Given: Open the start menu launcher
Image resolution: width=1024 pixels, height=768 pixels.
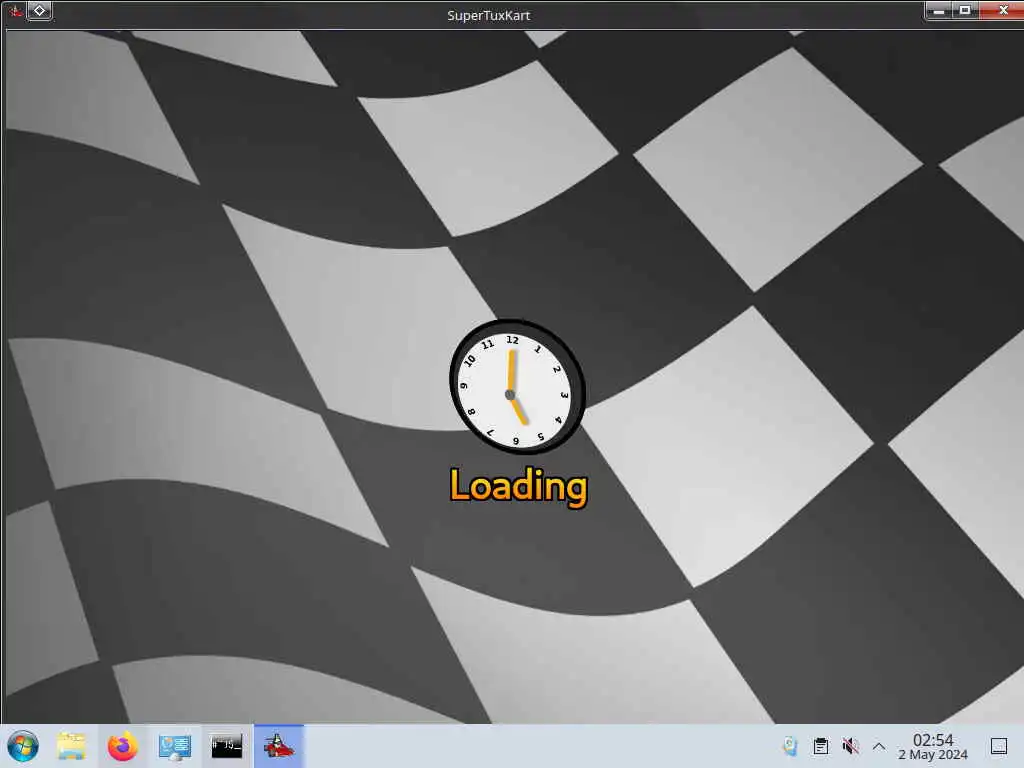Looking at the screenshot, I should point(23,746).
